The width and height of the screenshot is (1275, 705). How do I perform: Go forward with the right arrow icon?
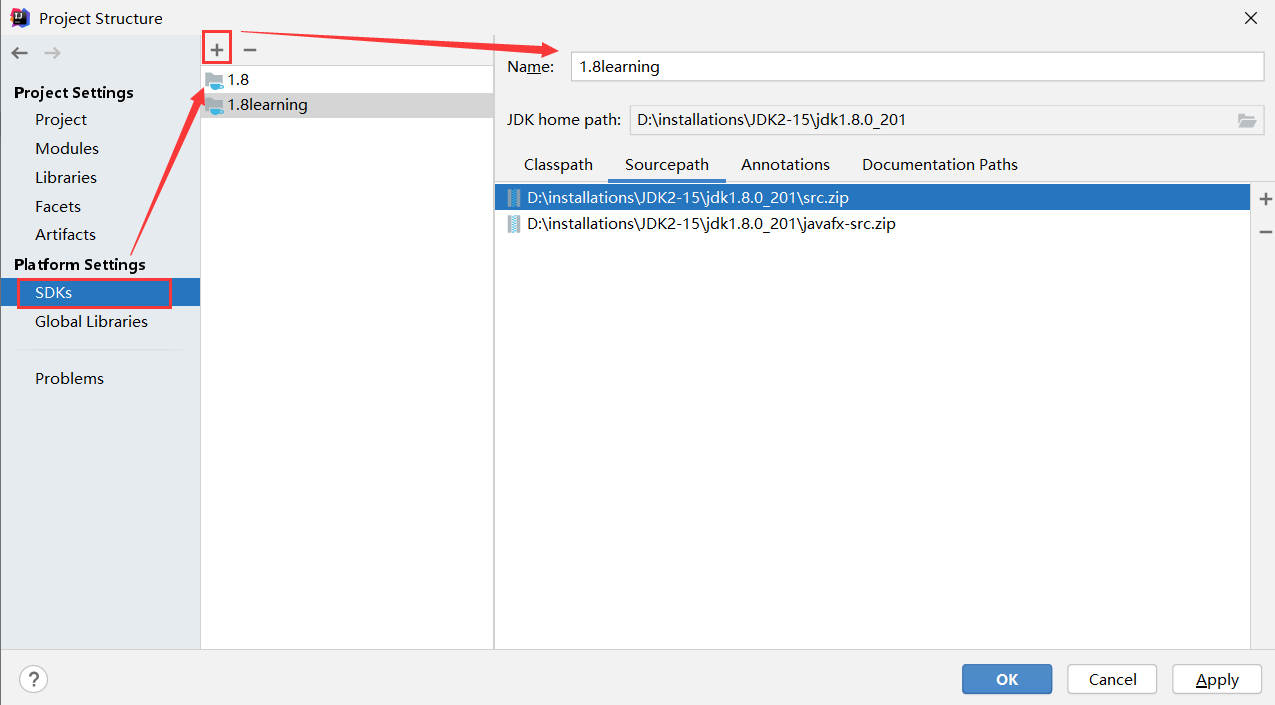(52, 52)
